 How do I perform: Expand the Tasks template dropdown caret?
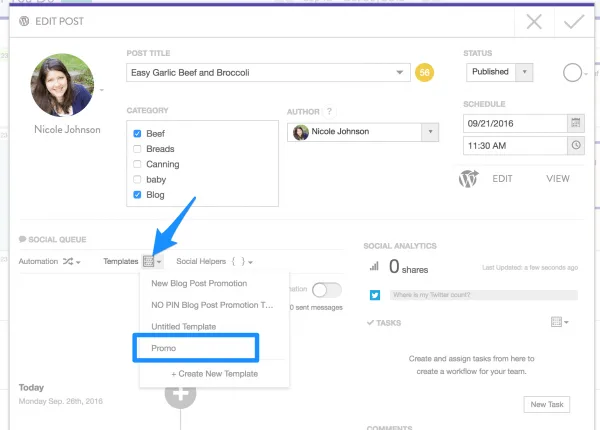[x=566, y=322]
